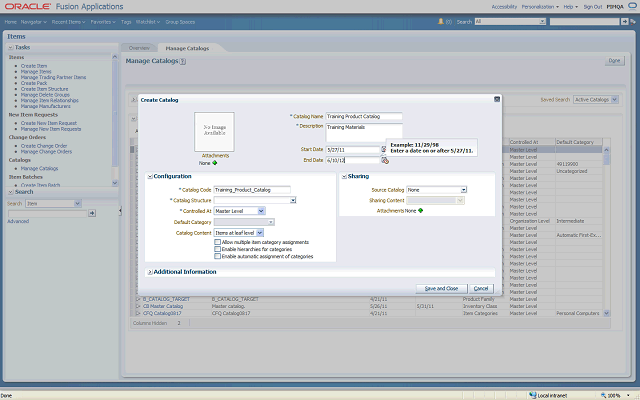Image resolution: width=640 pixels, height=400 pixels.
Task: Click the Cancel button
Action: point(481,288)
